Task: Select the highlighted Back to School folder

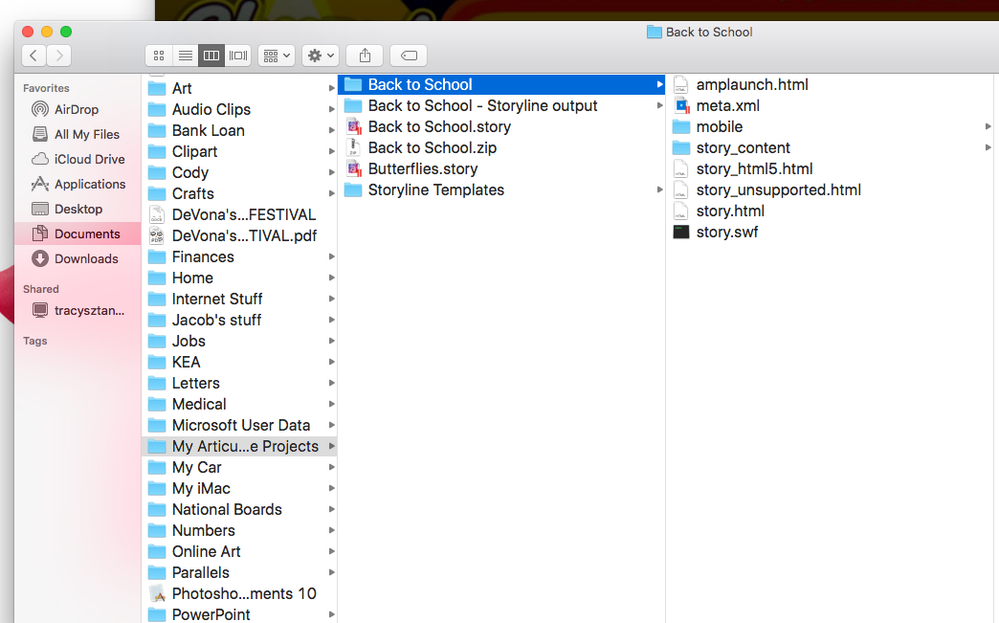Action: tap(501, 84)
